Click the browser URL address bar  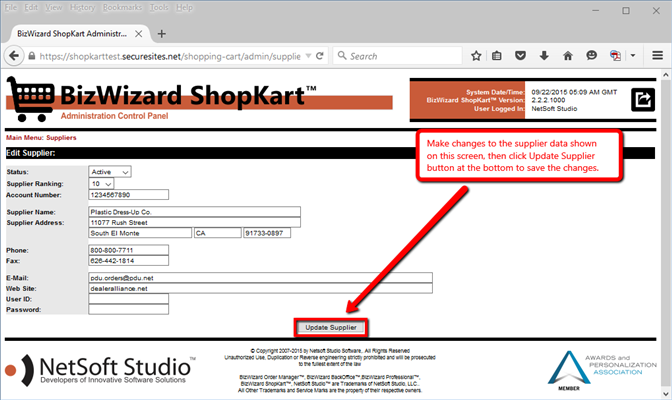[x=170, y=56]
